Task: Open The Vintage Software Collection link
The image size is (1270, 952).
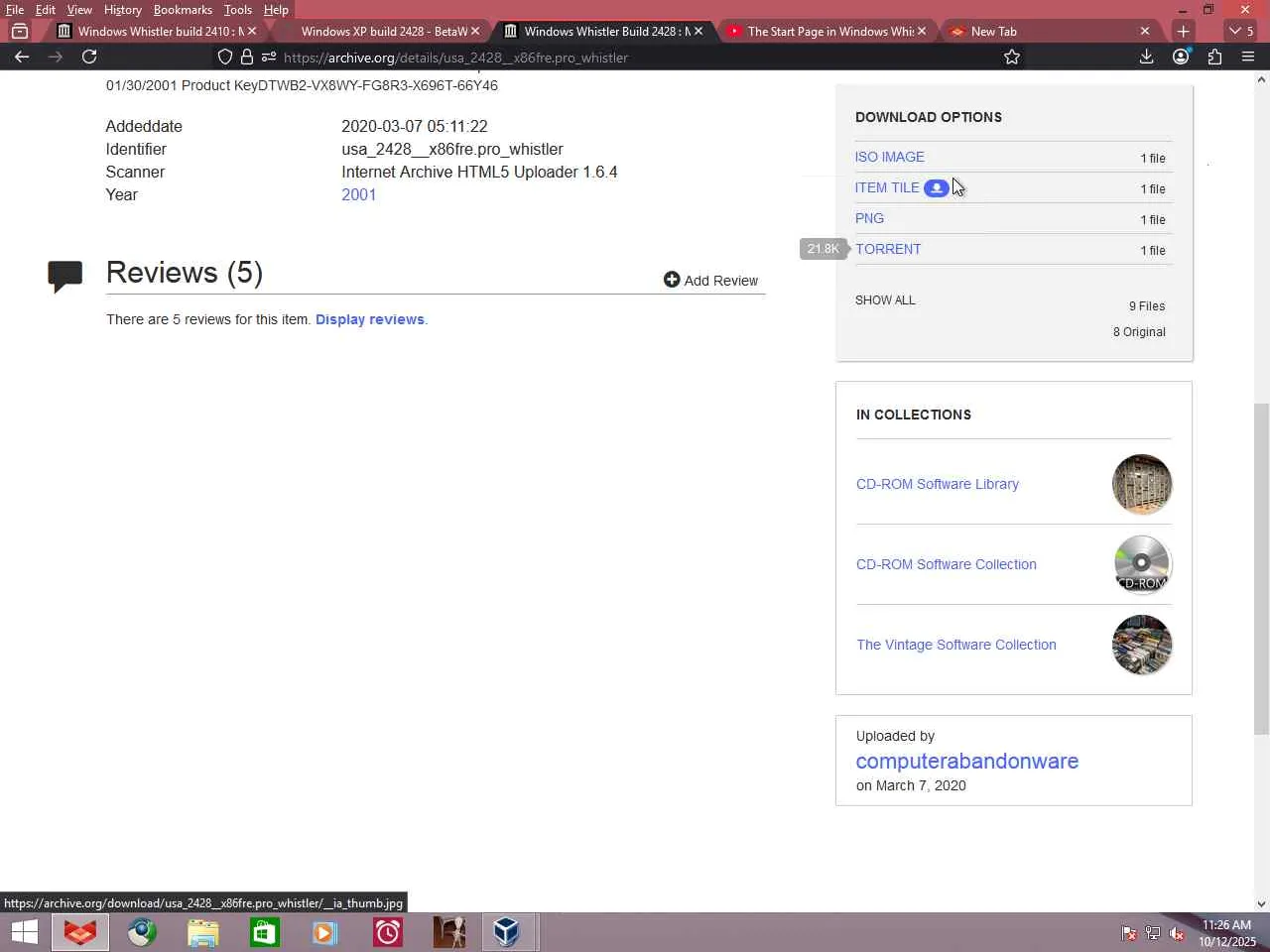Action: 956,646
